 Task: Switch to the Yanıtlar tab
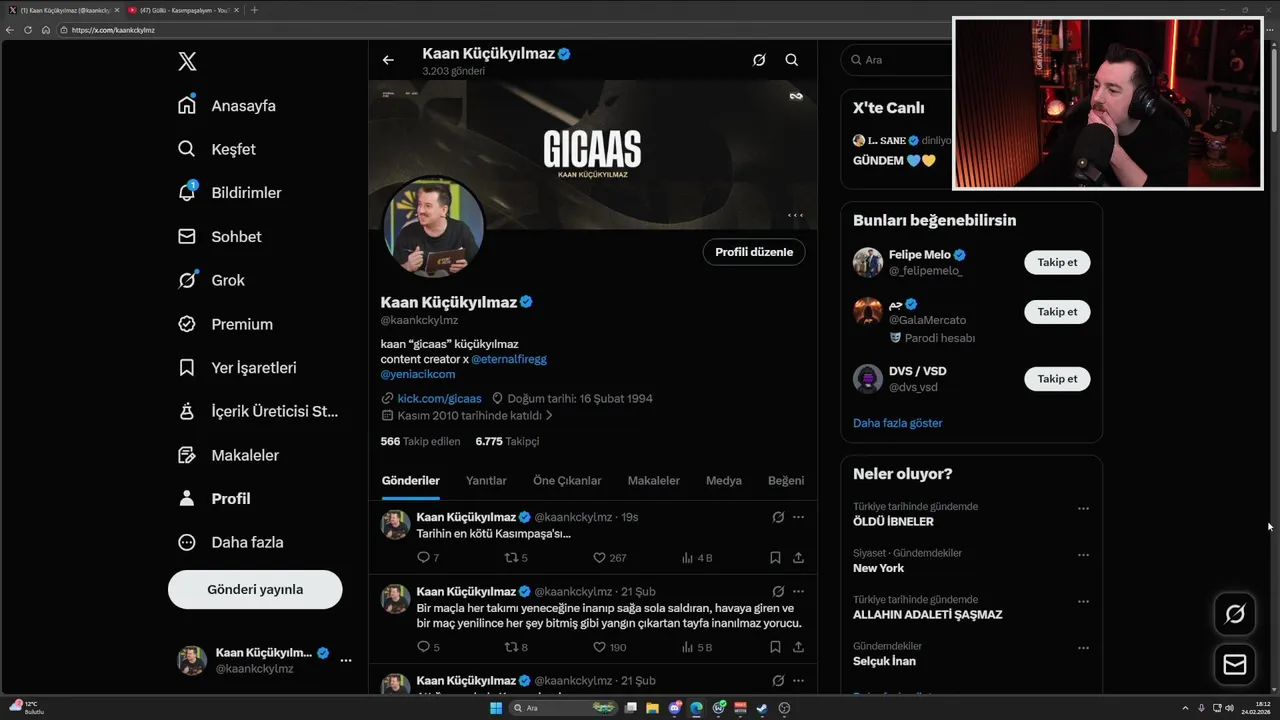pos(486,481)
